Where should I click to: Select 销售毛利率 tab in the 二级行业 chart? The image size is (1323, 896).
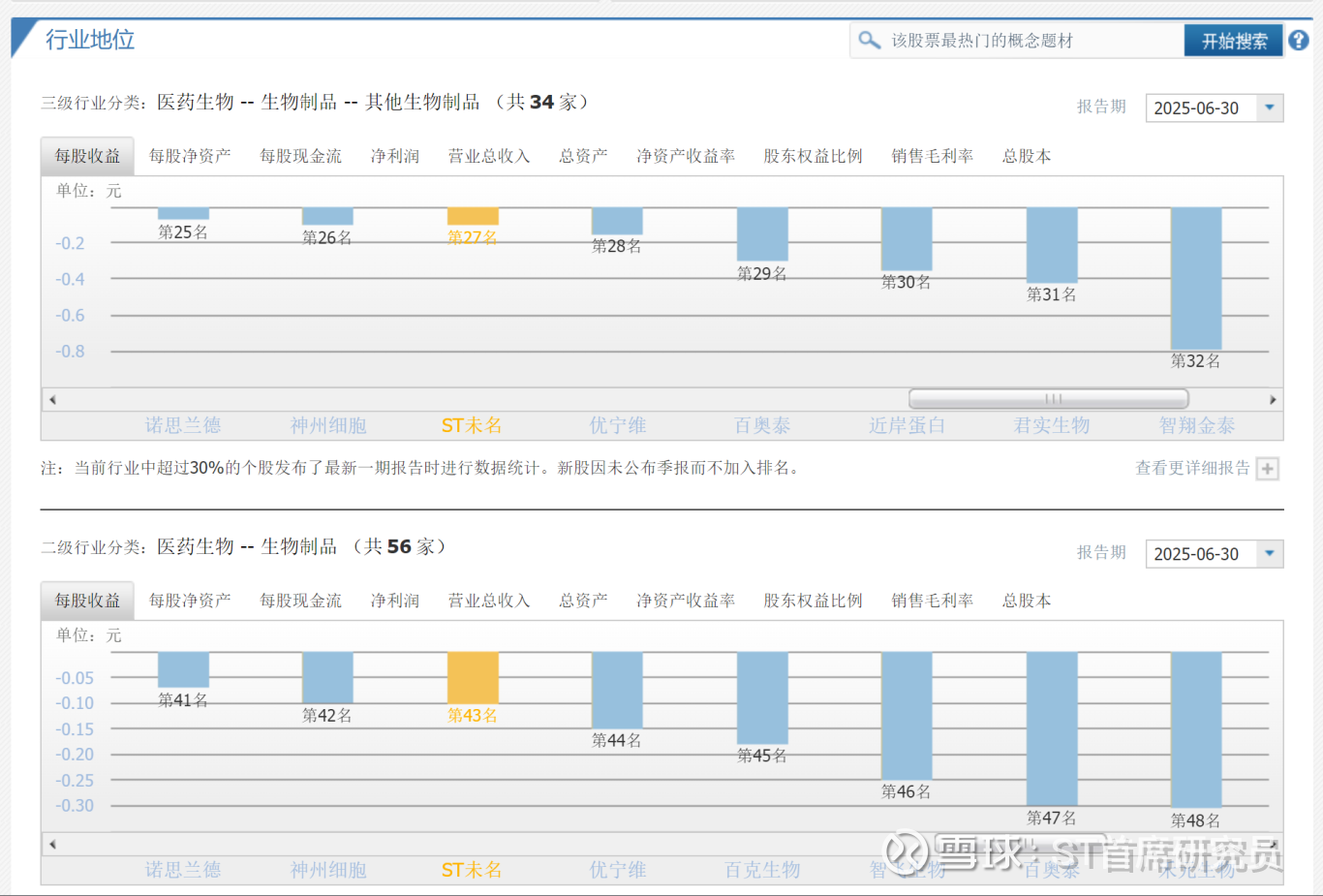click(932, 601)
